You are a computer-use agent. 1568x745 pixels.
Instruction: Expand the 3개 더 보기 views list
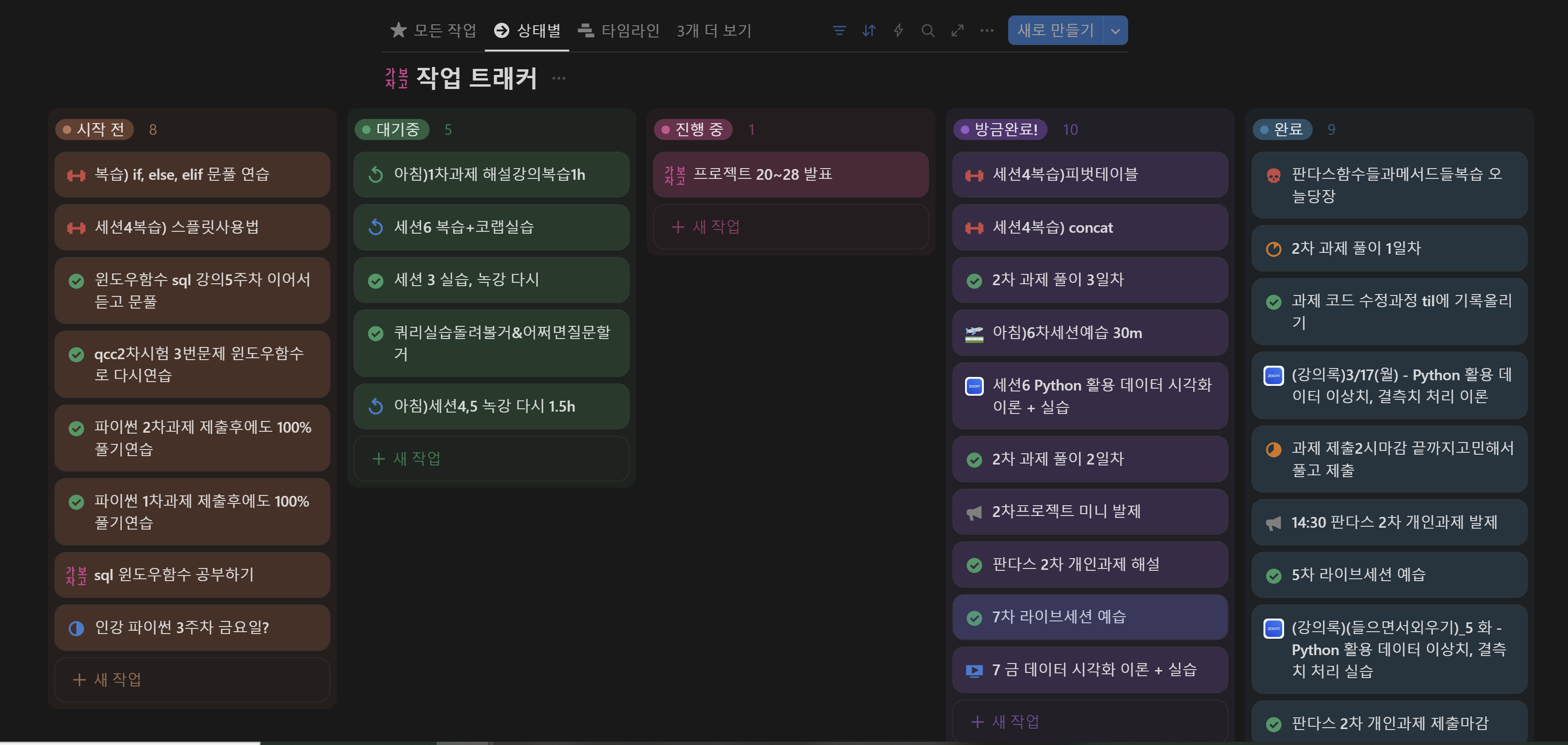tap(713, 30)
